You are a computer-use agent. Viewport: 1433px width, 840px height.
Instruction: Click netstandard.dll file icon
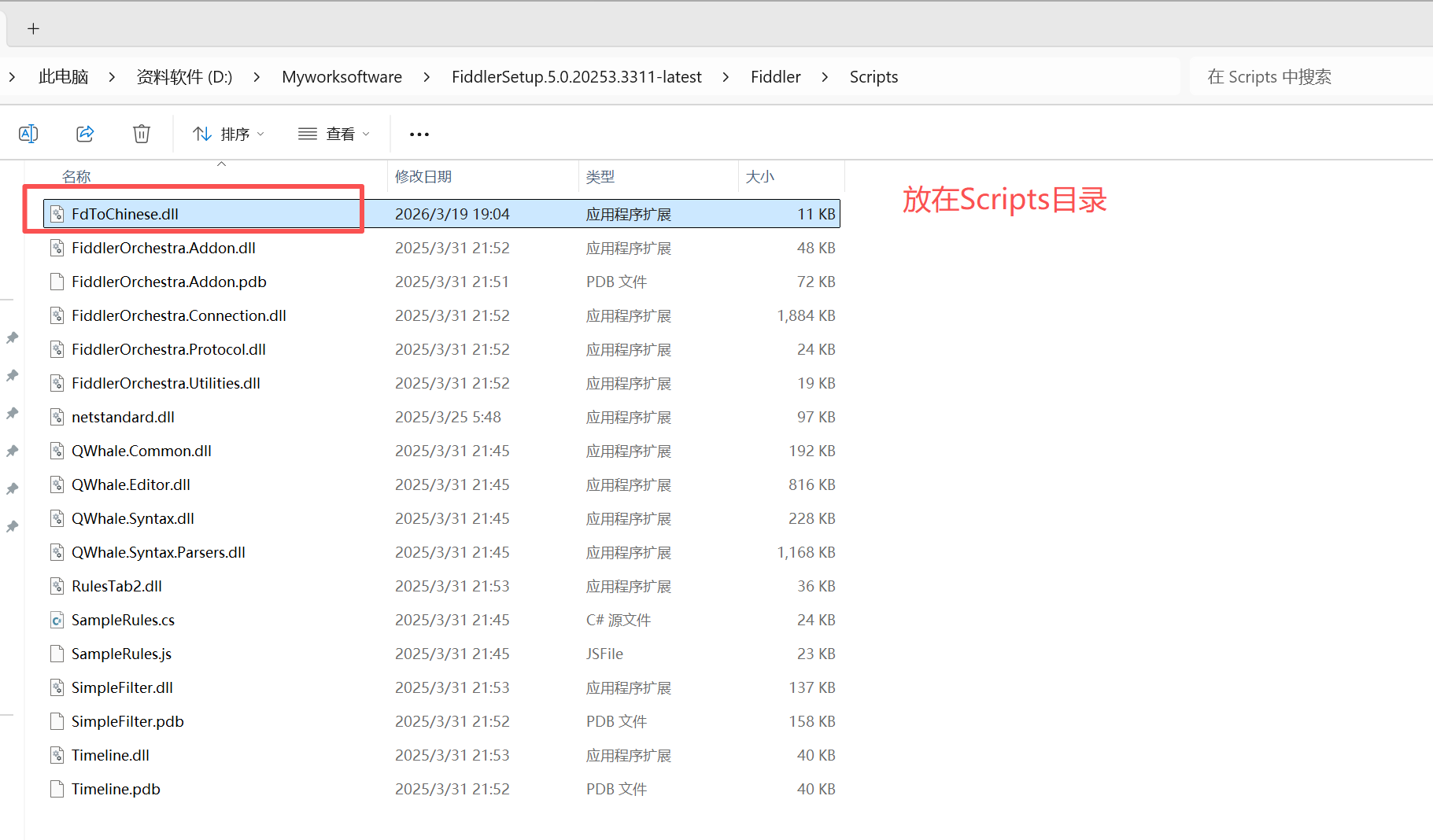coord(57,417)
